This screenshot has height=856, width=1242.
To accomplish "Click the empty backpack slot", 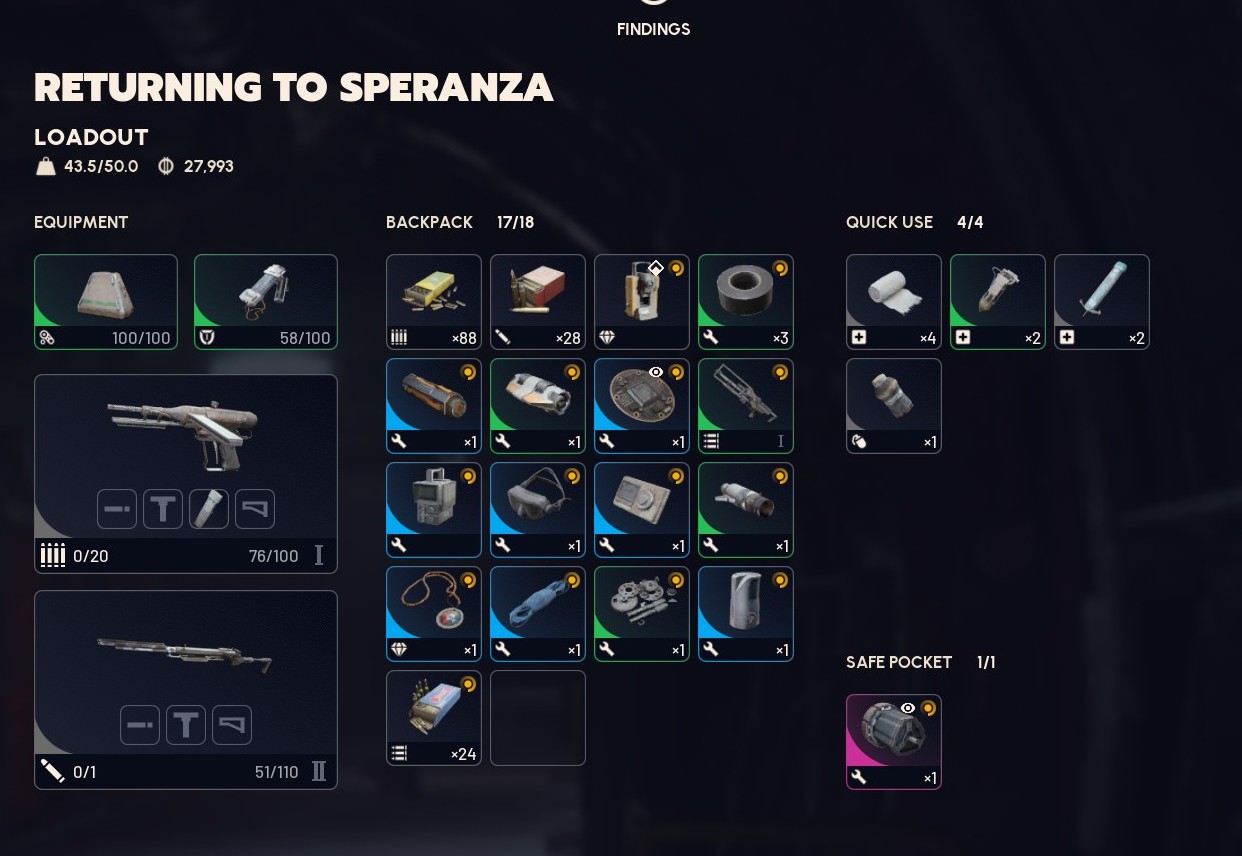I will tap(538, 718).
